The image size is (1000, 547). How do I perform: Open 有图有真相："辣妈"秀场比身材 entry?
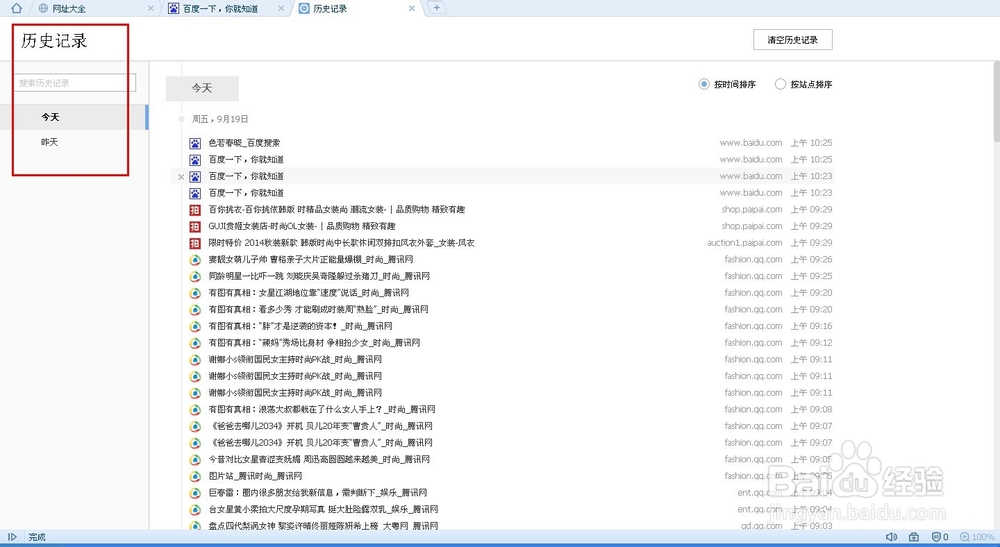314,342
